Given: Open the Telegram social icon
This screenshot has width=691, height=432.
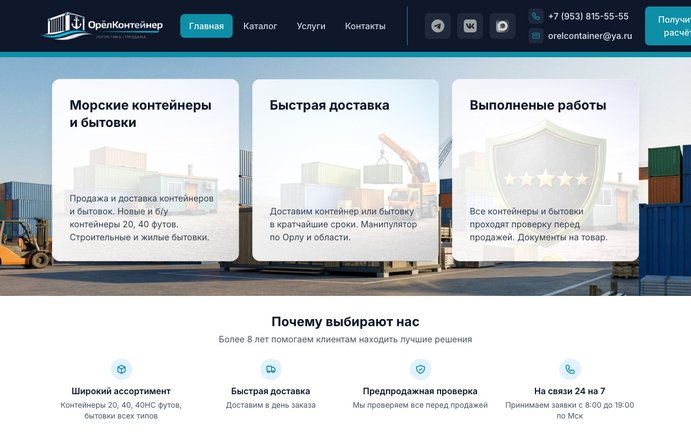Looking at the screenshot, I should pyautogui.click(x=438, y=26).
